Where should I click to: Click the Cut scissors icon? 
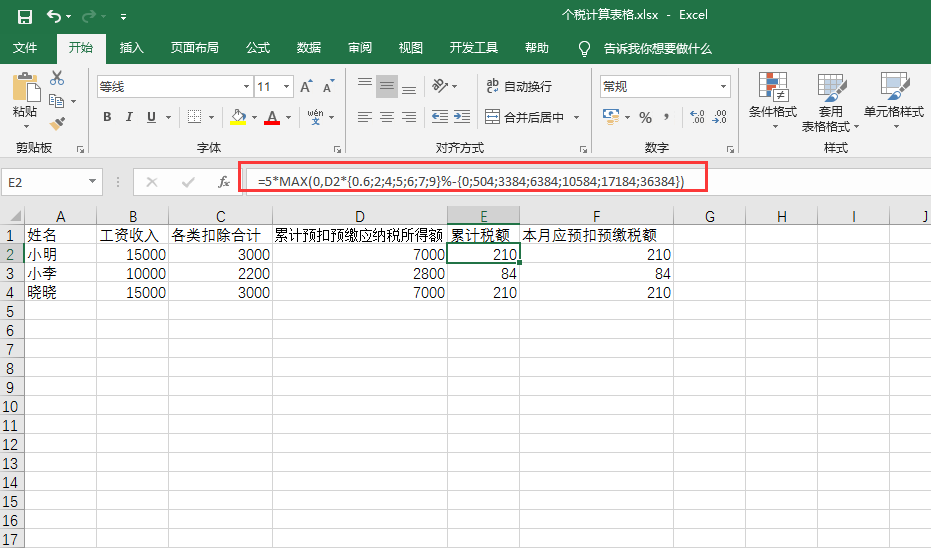tap(57, 79)
